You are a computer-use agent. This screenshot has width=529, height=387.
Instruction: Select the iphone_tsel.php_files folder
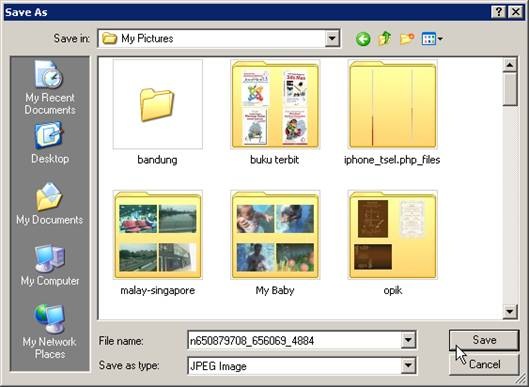(392, 104)
